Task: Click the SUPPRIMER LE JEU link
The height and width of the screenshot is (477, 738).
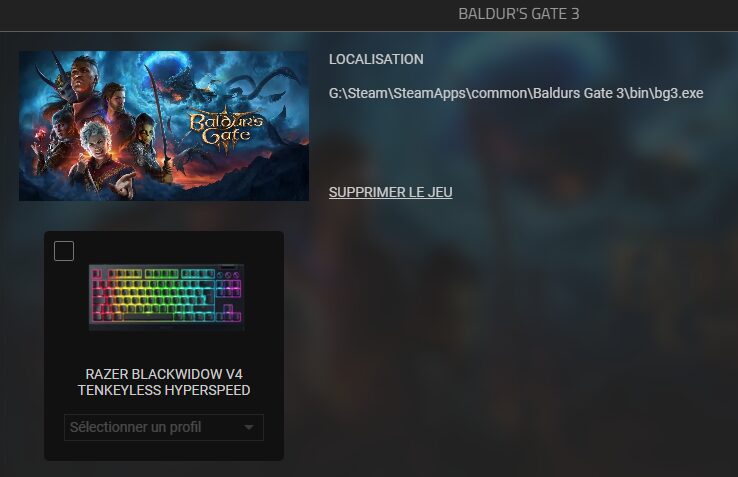Action: 391,192
